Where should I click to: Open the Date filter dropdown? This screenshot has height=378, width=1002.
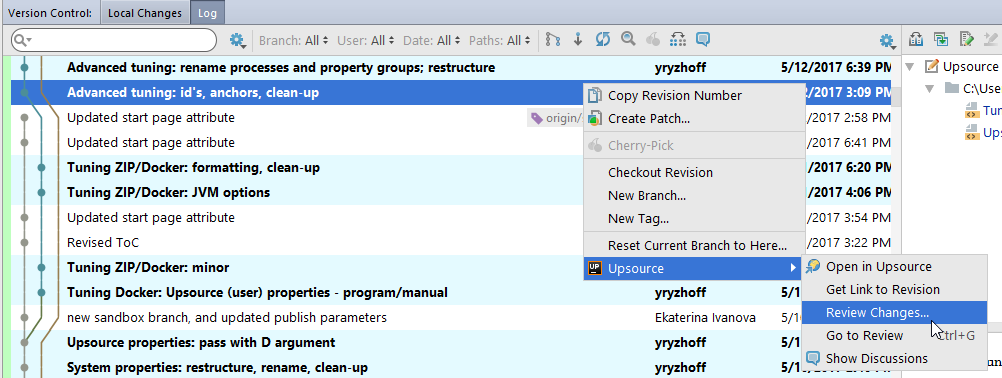(431, 41)
